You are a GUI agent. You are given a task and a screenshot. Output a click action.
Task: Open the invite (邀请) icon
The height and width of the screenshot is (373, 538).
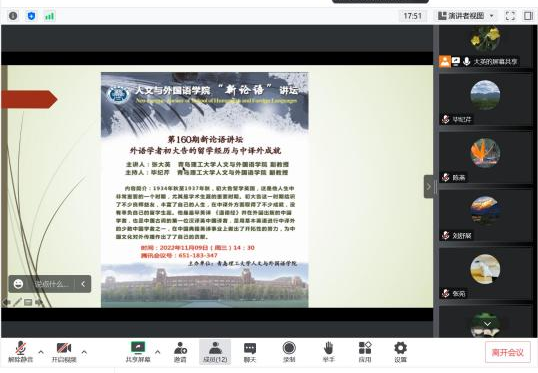(180, 352)
